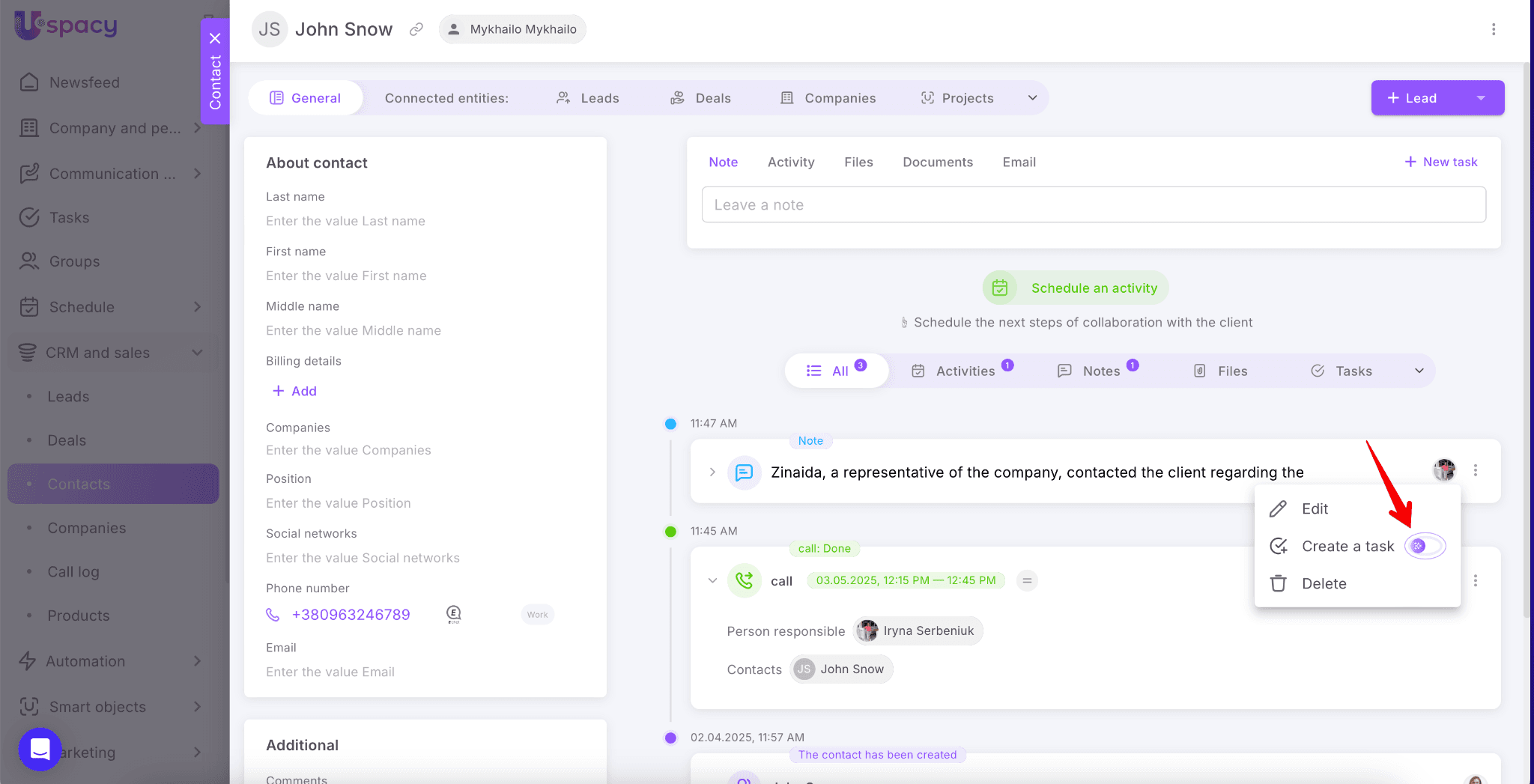Image resolution: width=1534 pixels, height=784 pixels.
Task: Click the Schedule an activity button
Action: click(x=1076, y=288)
